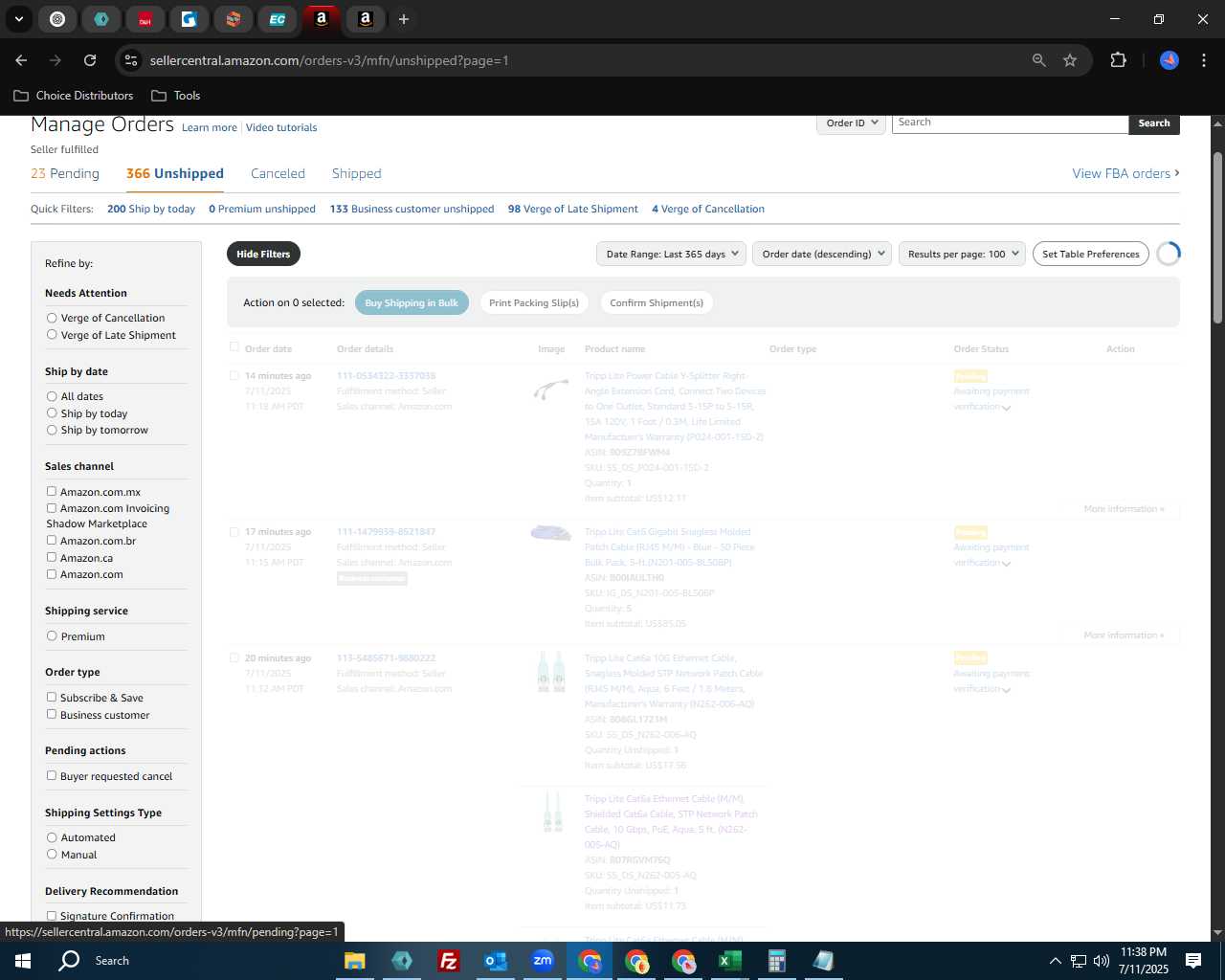This screenshot has width=1225, height=980.
Task: Switch to the Shipped orders tab
Action: coord(356,173)
